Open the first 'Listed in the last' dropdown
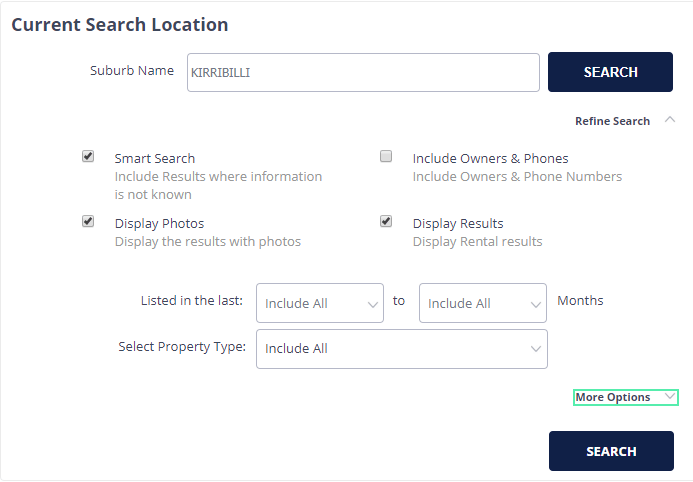Image resolution: width=693 pixels, height=482 pixels. pyautogui.click(x=320, y=303)
